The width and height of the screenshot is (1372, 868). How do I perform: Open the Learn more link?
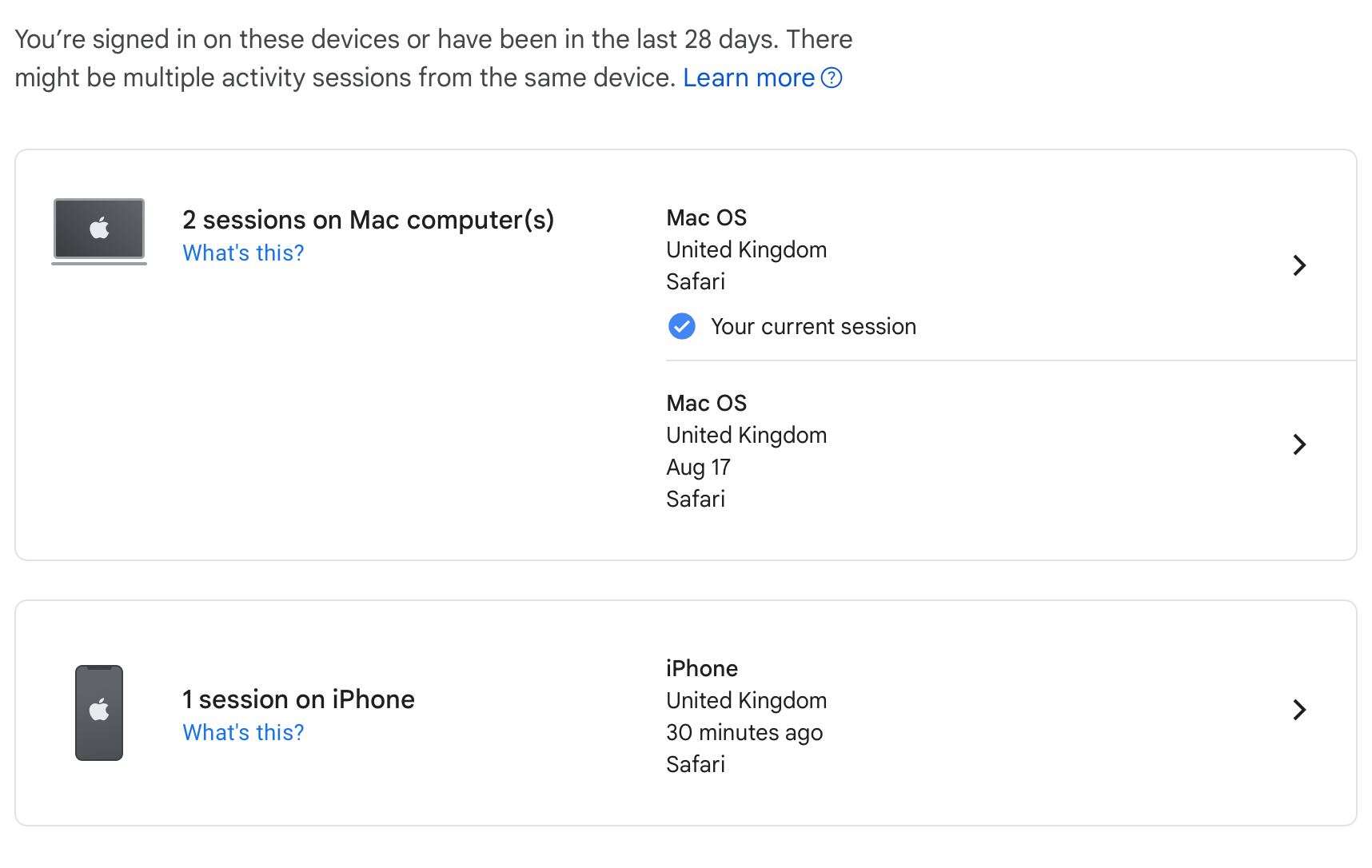coord(748,78)
